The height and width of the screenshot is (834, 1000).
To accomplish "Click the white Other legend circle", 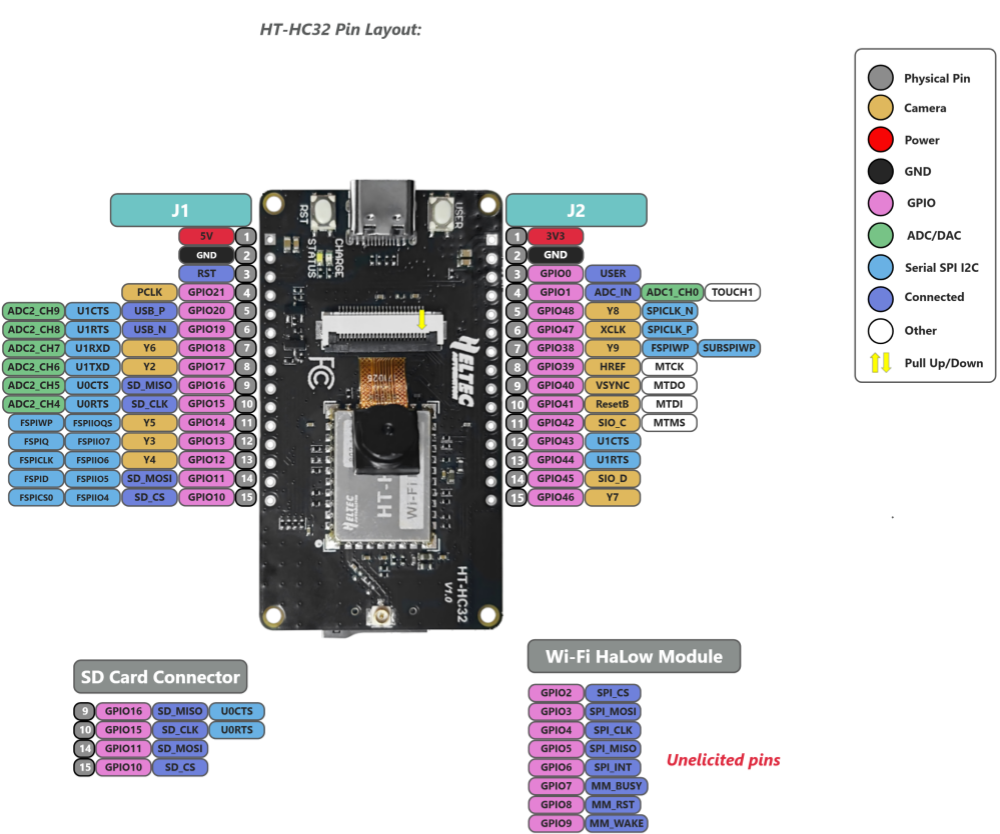I will [x=880, y=330].
